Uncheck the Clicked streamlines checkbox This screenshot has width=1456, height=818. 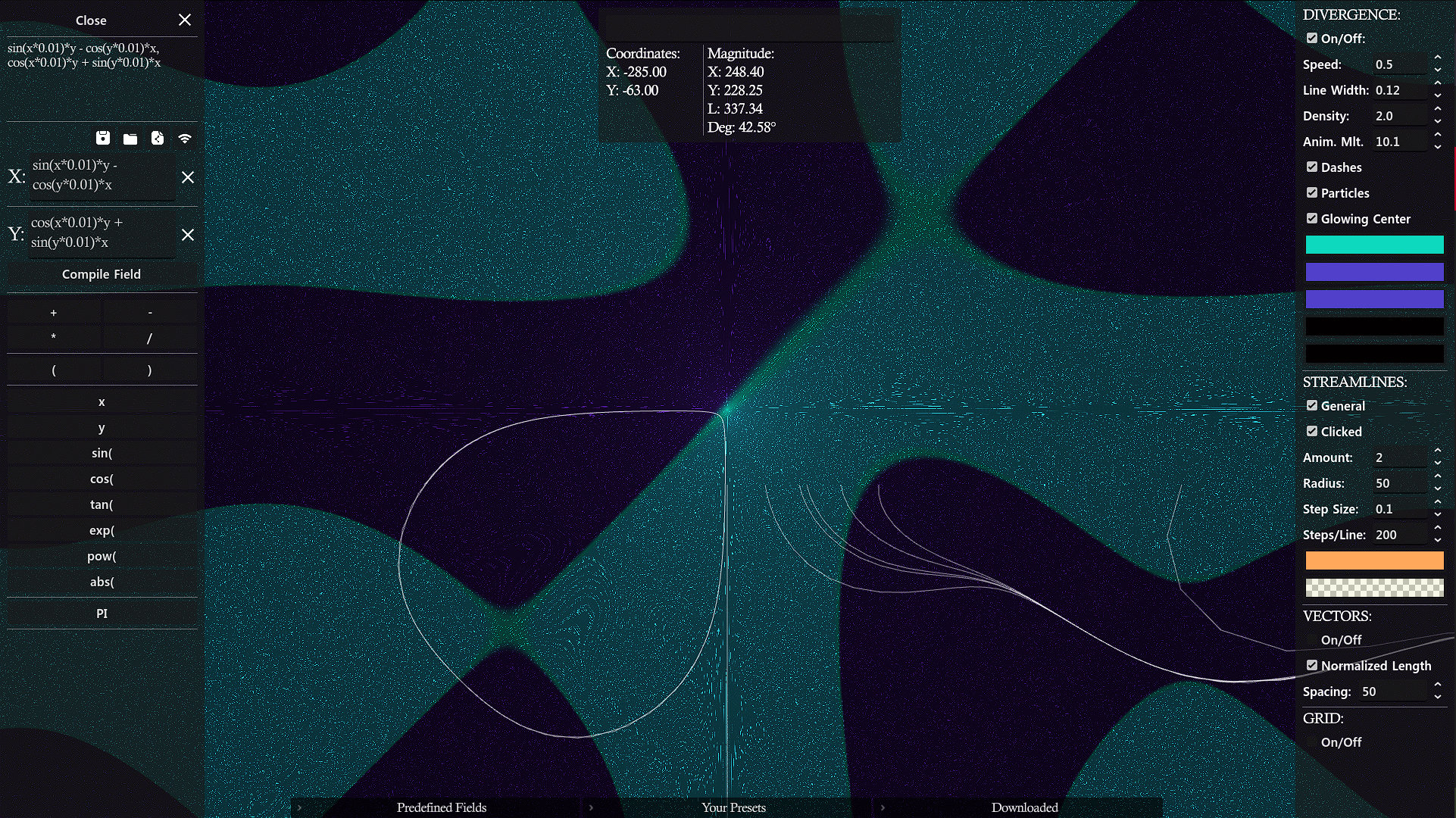point(1312,431)
